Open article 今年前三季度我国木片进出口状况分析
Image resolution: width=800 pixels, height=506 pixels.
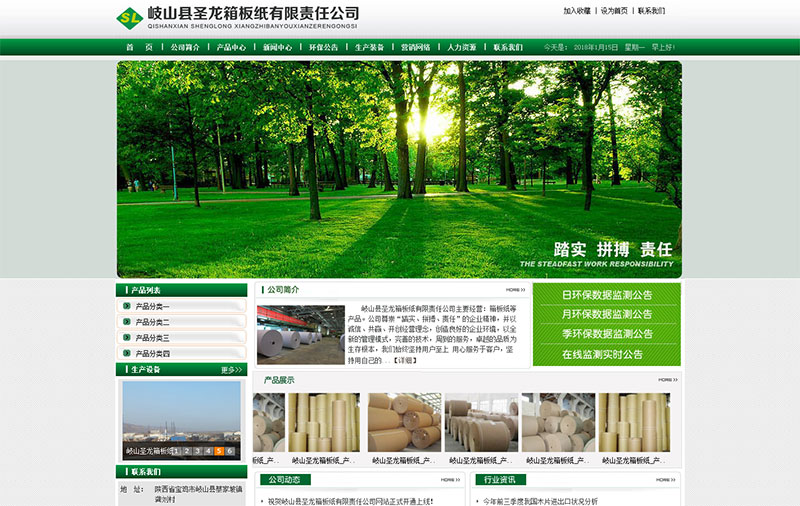pos(540,501)
